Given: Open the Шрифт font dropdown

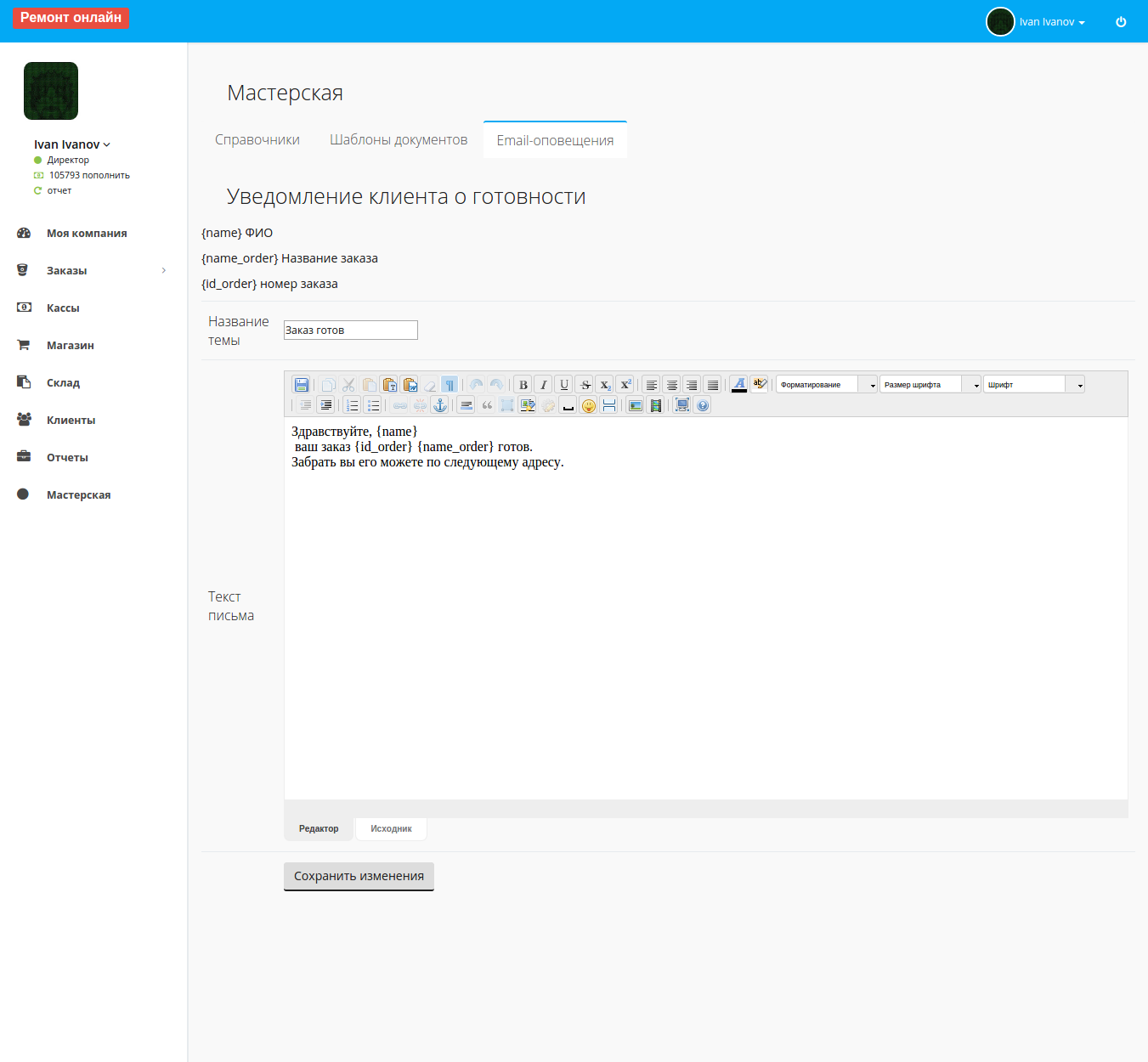Looking at the screenshot, I should (x=1034, y=385).
